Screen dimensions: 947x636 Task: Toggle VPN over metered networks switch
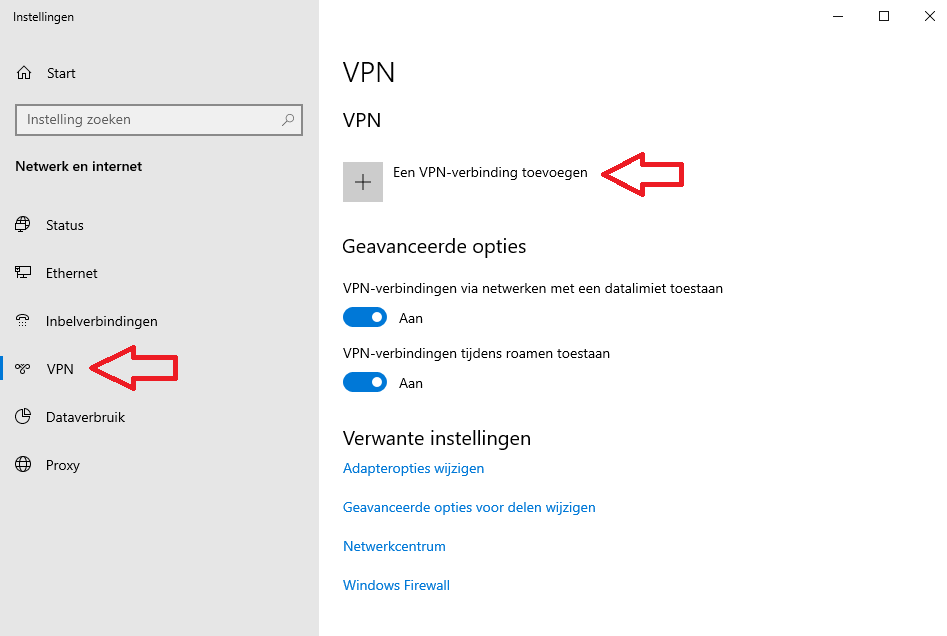[365, 318]
